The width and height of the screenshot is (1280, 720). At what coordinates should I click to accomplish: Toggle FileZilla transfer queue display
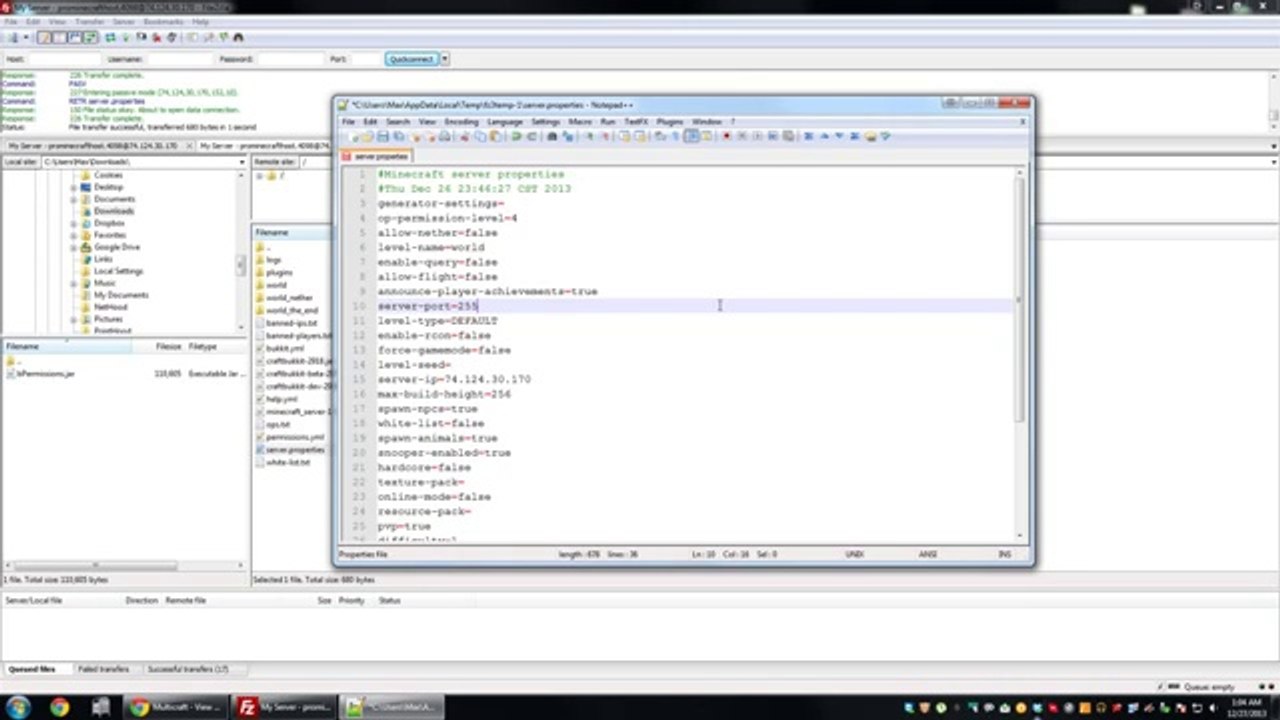[90, 37]
